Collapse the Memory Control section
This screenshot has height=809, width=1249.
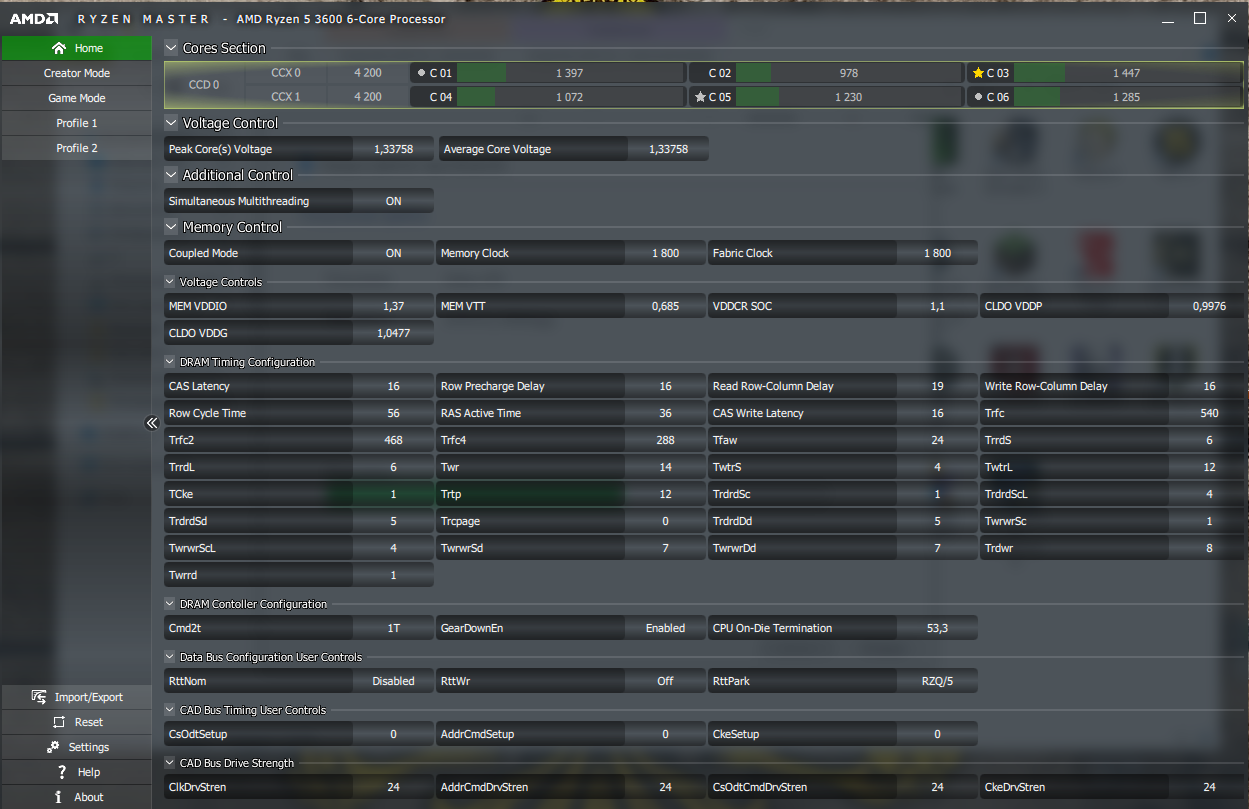[x=171, y=227]
